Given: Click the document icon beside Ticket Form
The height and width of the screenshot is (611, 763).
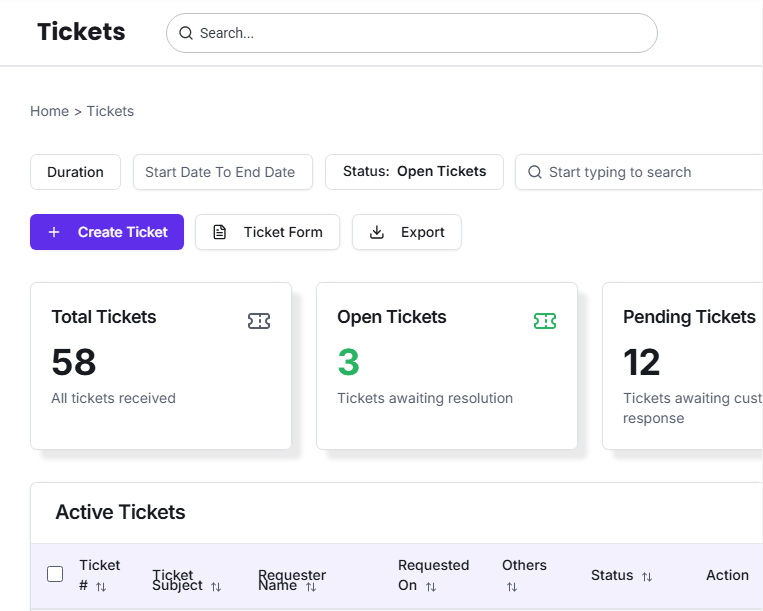Looking at the screenshot, I should [220, 232].
